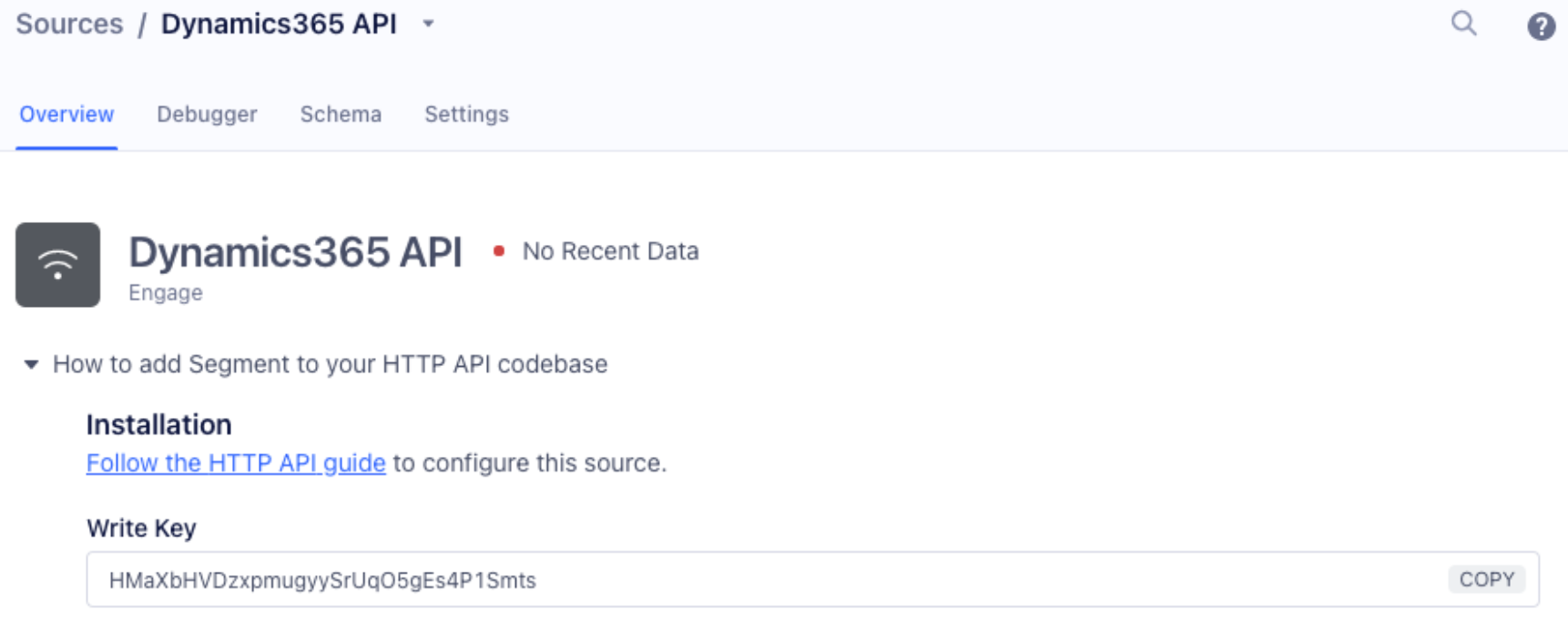The width and height of the screenshot is (1568, 620).
Task: Click the large Dynamics365 API heading
Action: pyautogui.click(x=295, y=252)
